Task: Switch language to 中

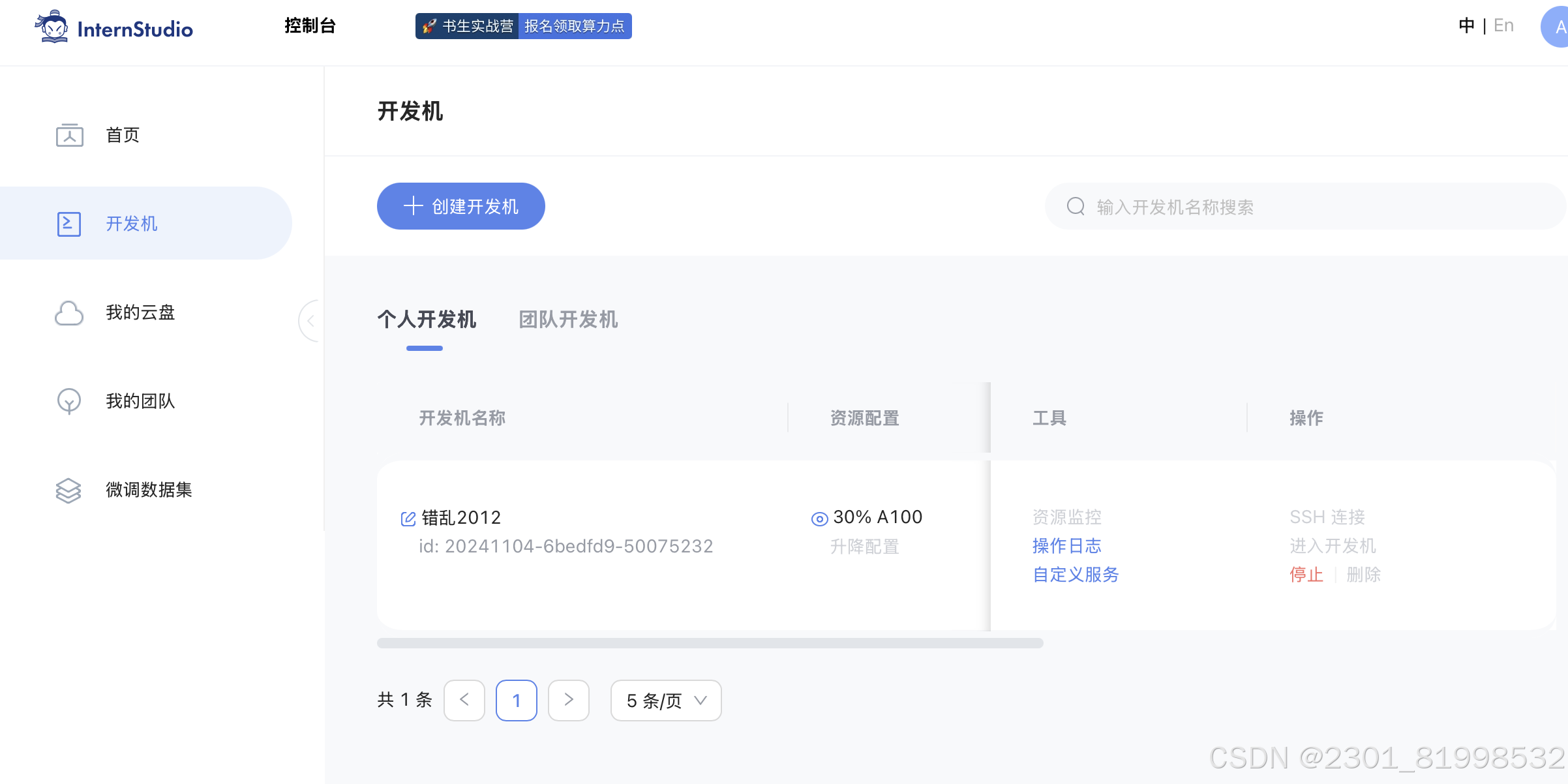Action: pos(1466,25)
